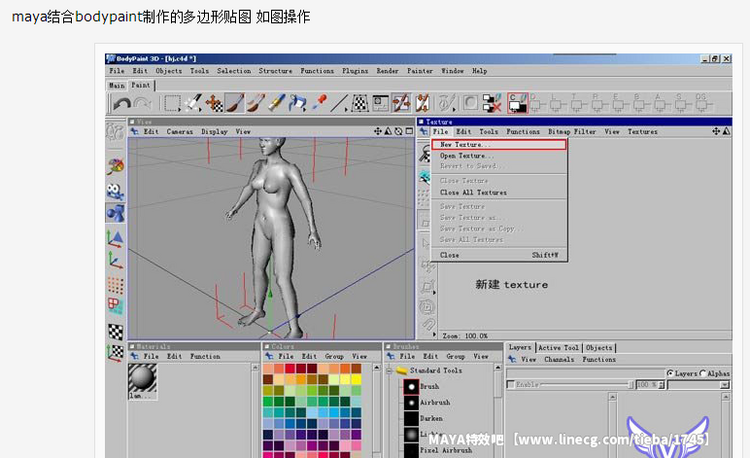
Task: Open the Layers tab
Action: pyautogui.click(x=520, y=347)
